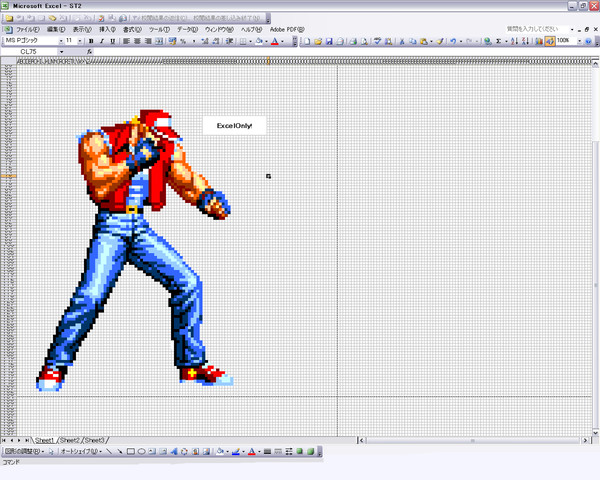Sort ascending A to Z

pos(514,41)
